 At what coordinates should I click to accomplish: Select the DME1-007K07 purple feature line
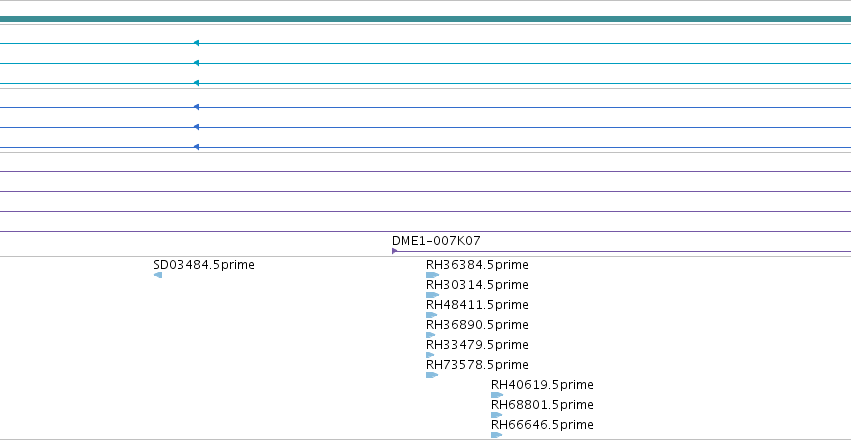pyautogui.click(x=621, y=251)
